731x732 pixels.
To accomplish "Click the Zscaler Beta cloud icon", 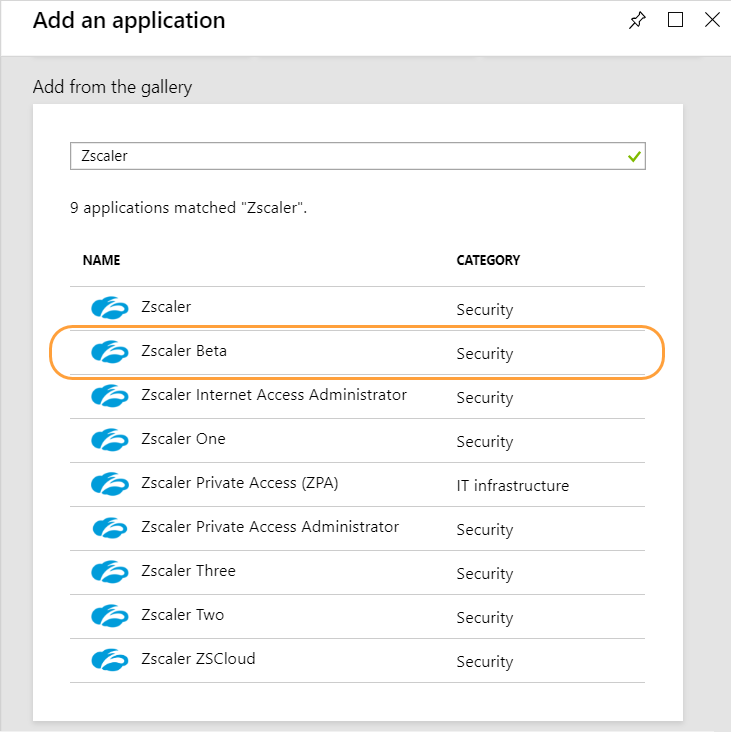I will (x=110, y=352).
